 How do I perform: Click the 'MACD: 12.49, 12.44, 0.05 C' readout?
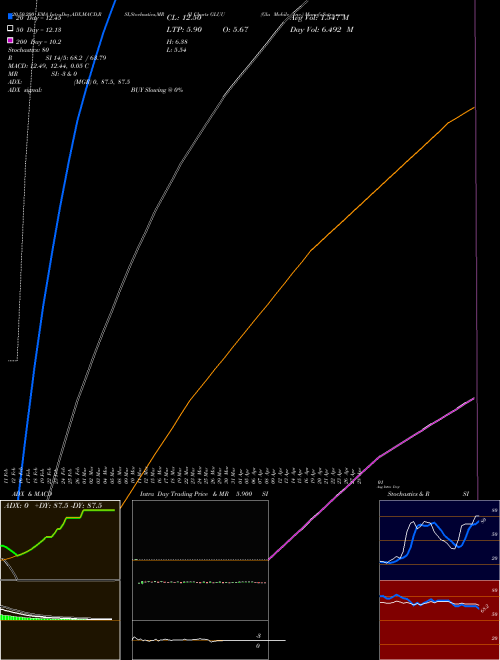pyautogui.click(x=48, y=66)
